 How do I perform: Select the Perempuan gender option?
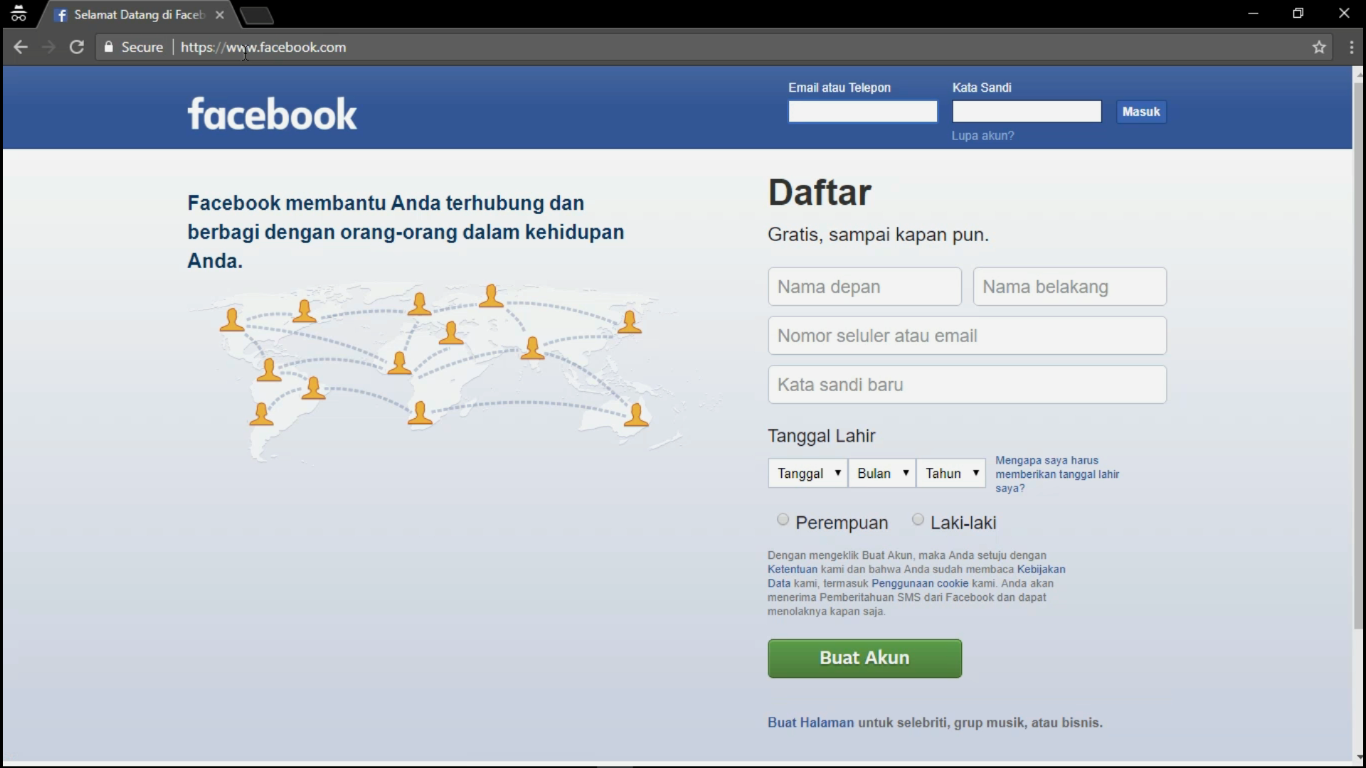click(x=783, y=518)
